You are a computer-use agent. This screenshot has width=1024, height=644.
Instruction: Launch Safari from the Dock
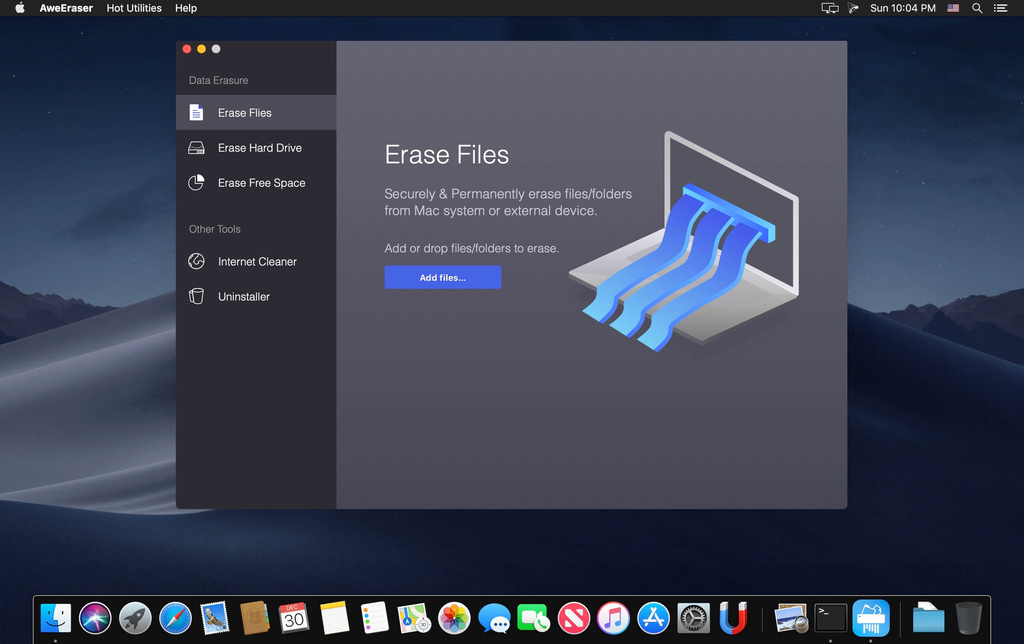click(175, 618)
